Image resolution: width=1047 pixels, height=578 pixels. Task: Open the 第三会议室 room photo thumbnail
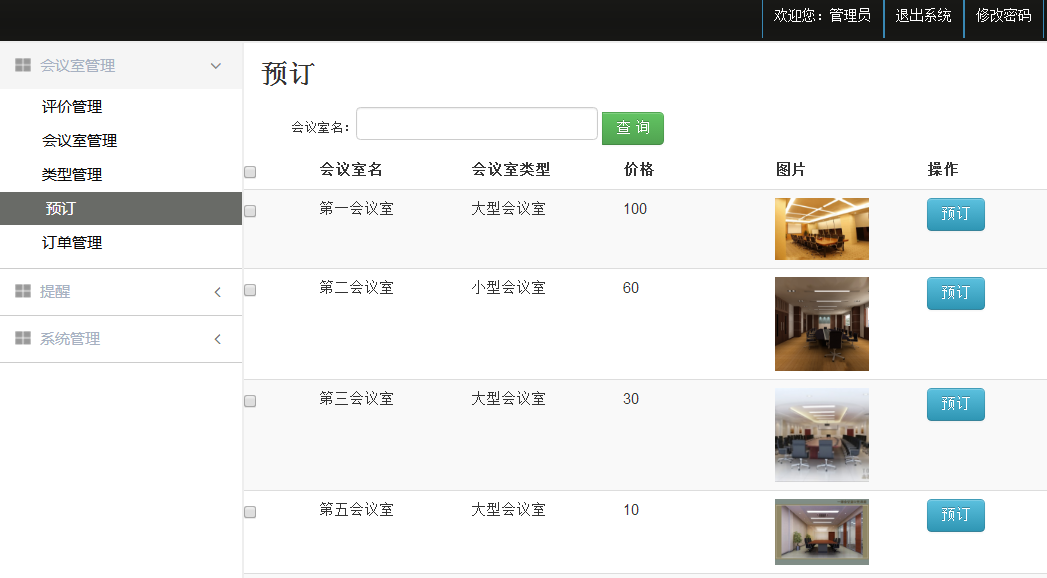pyautogui.click(x=822, y=435)
